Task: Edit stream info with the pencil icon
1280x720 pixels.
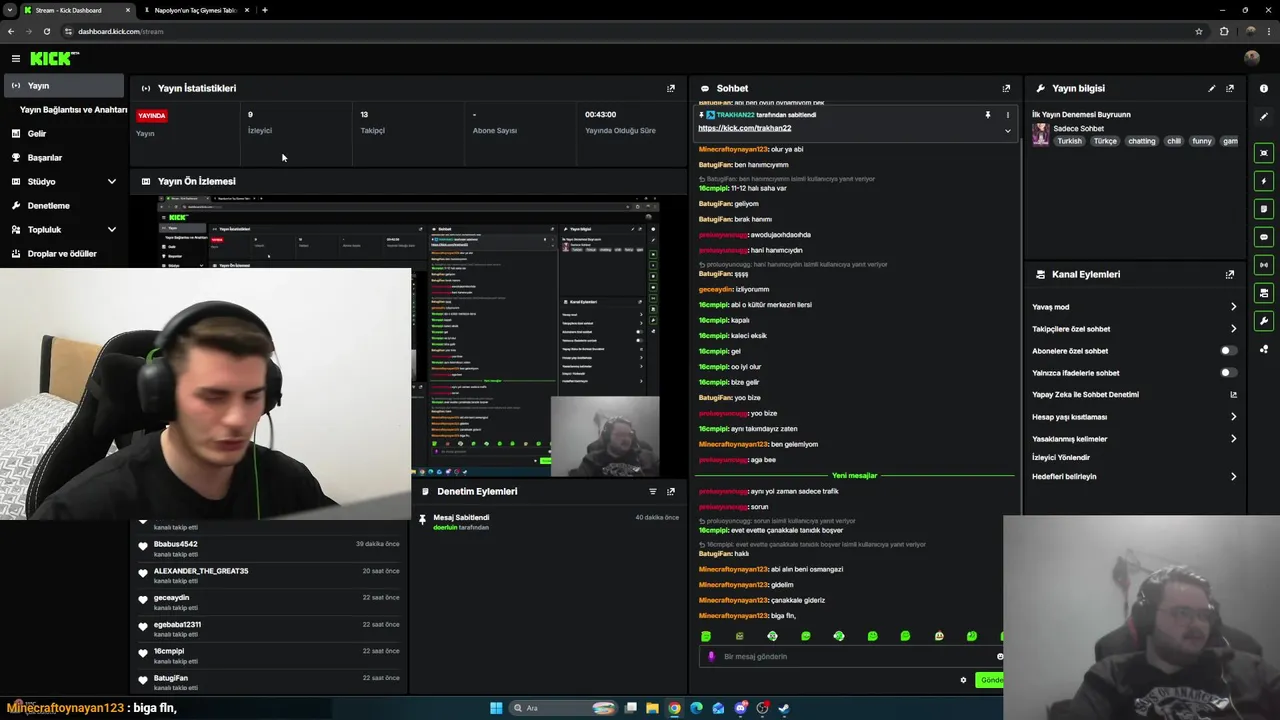Action: pyautogui.click(x=1212, y=88)
